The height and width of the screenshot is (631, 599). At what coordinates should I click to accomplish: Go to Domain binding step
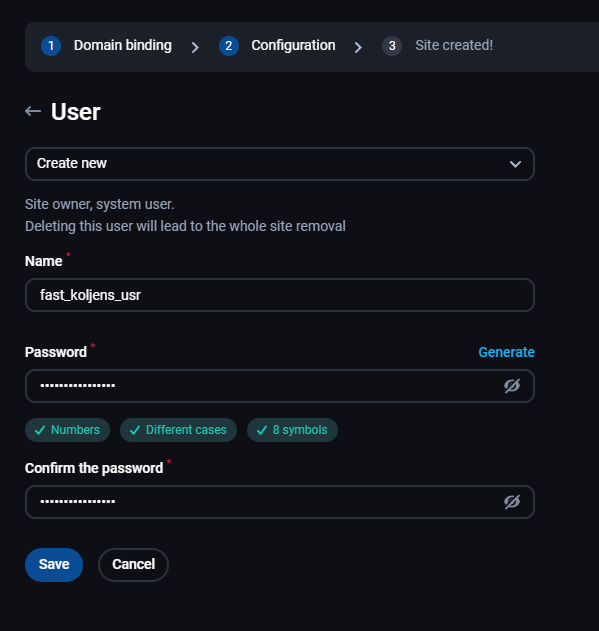tap(122, 45)
